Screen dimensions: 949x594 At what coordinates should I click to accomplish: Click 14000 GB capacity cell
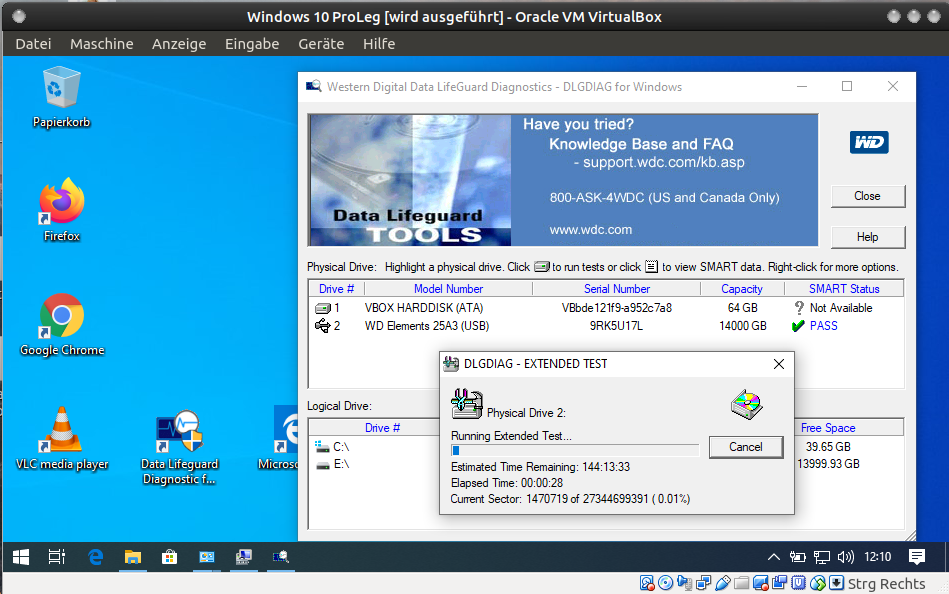tap(743, 326)
